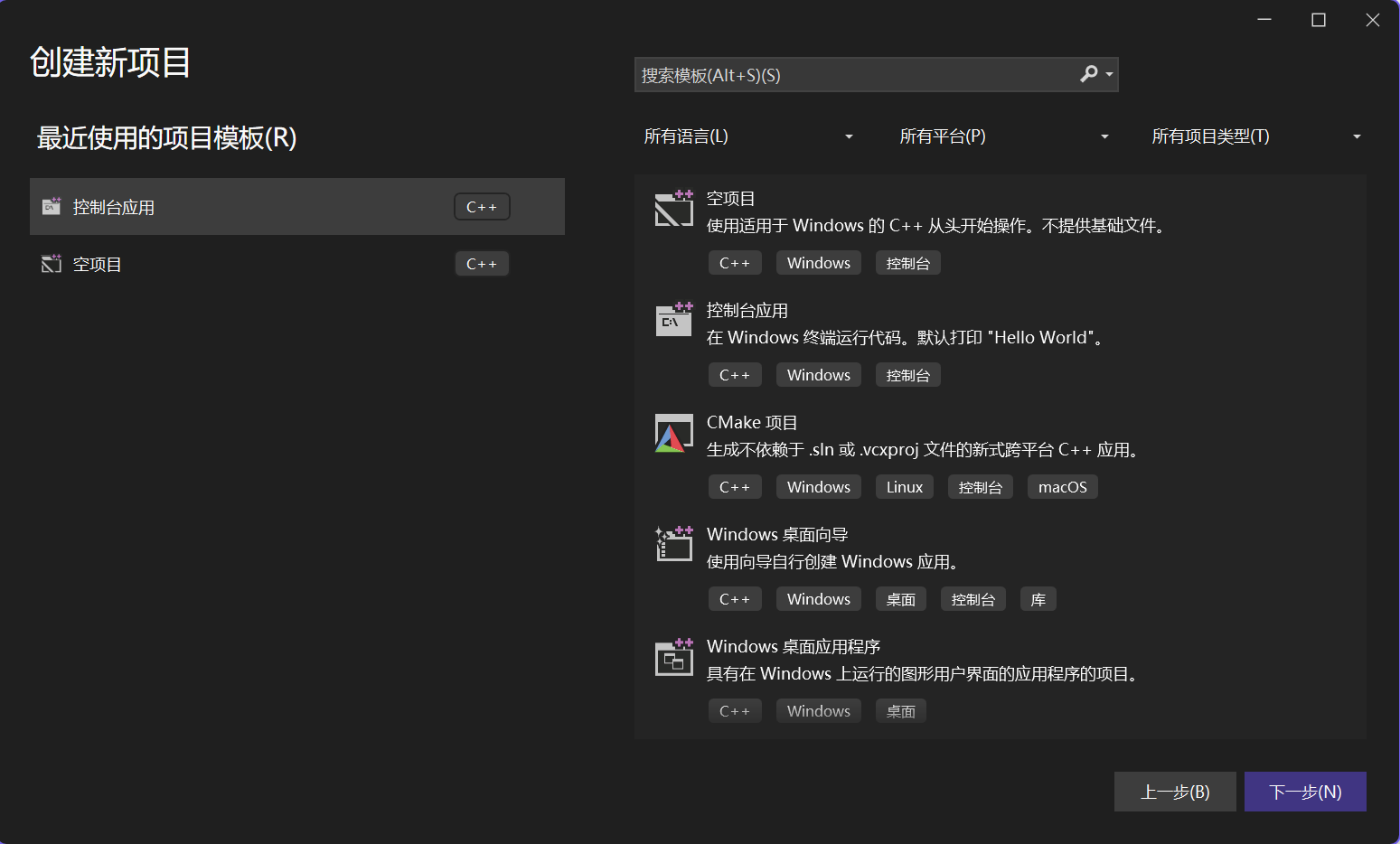The height and width of the screenshot is (844, 1400).
Task: Select recent template 控制台应用
Action: pyautogui.click(x=297, y=207)
